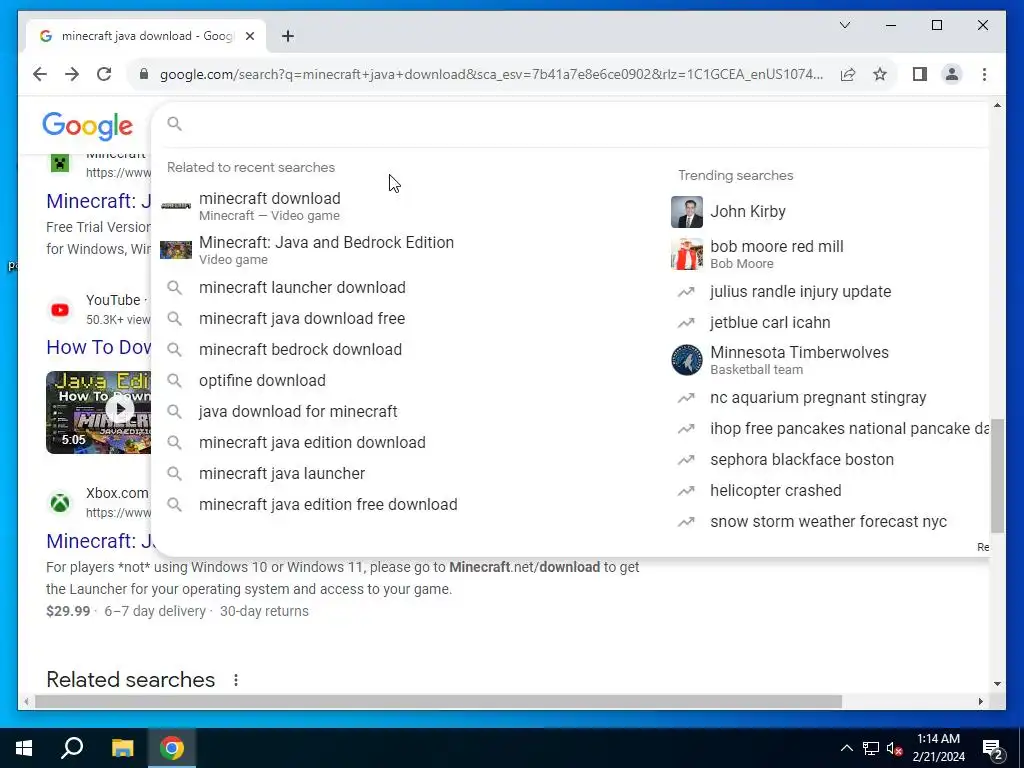The width and height of the screenshot is (1024, 768).
Task: Click the Timberwolves team logo thumbnail
Action: point(687,360)
